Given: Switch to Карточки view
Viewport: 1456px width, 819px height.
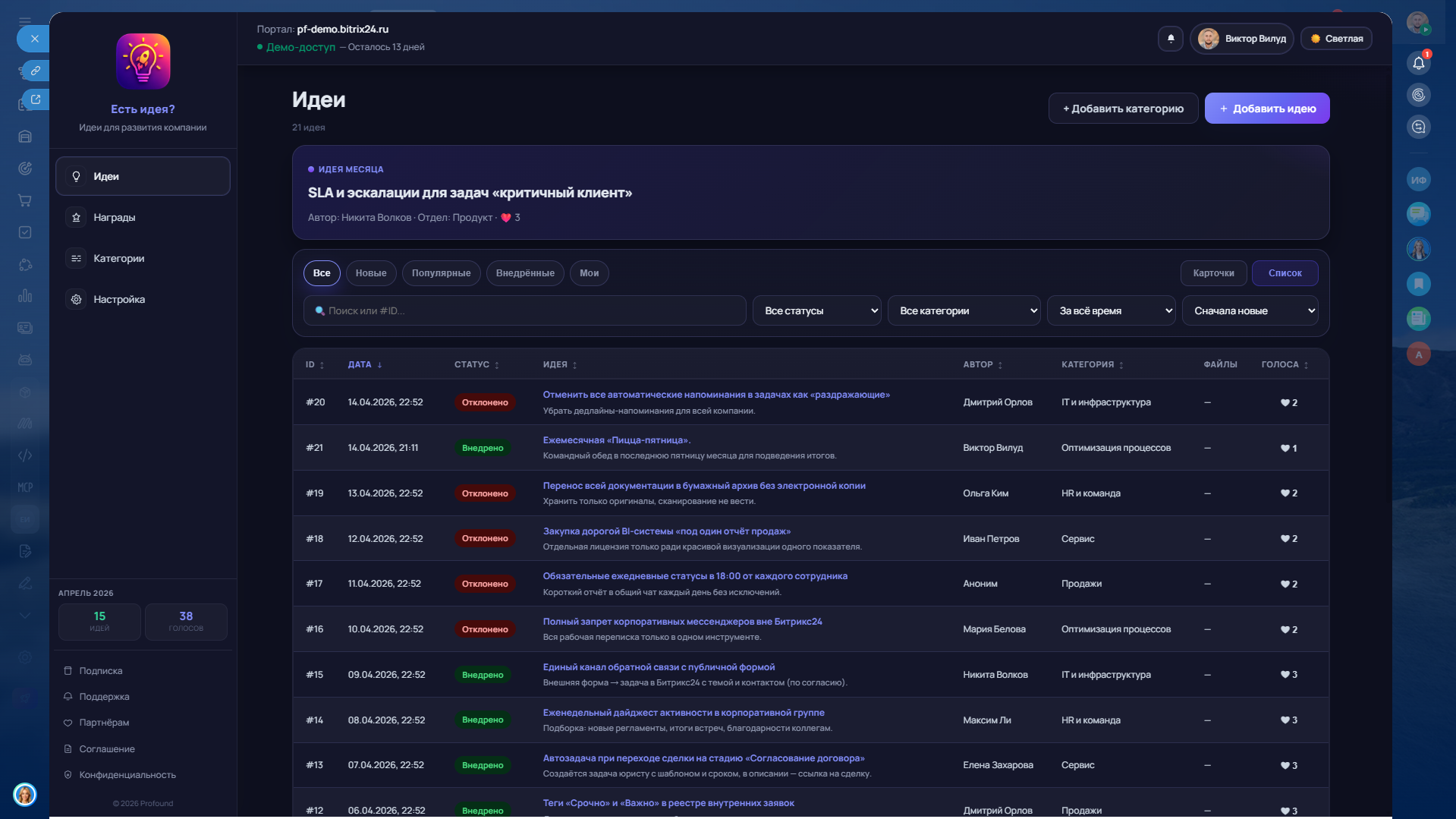Looking at the screenshot, I should click(x=1212, y=273).
